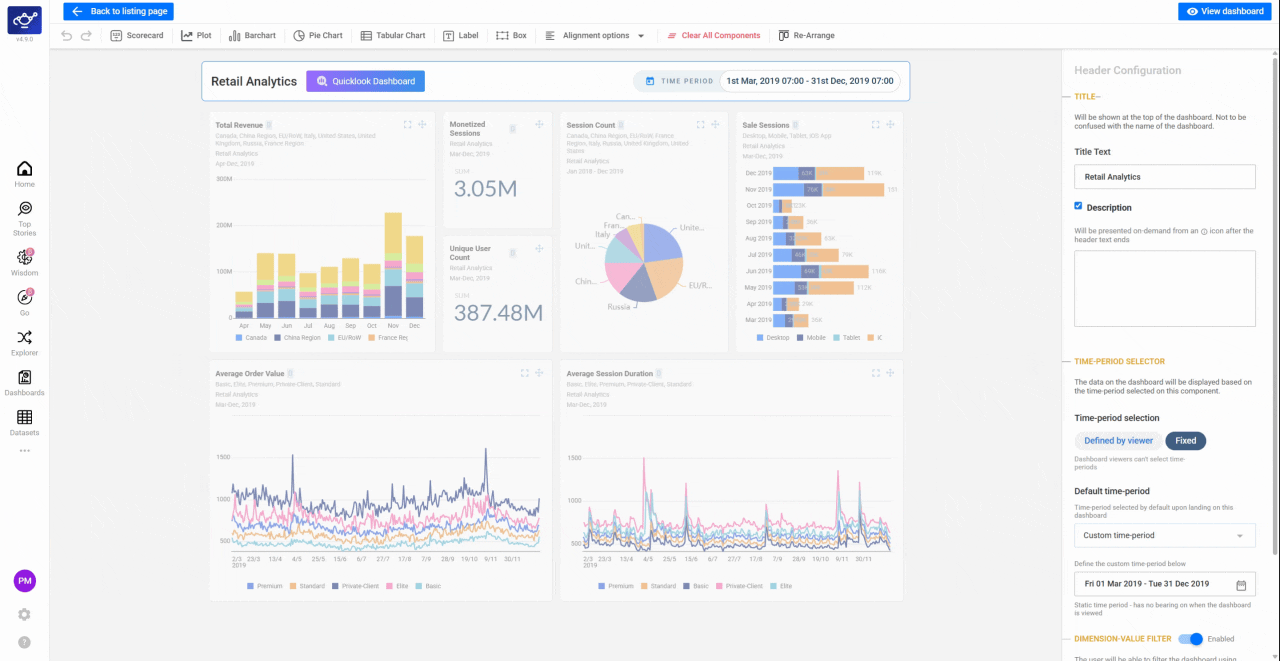Click custom time-period date range field
The height and width of the screenshot is (661, 1280).
pyautogui.click(x=1164, y=584)
